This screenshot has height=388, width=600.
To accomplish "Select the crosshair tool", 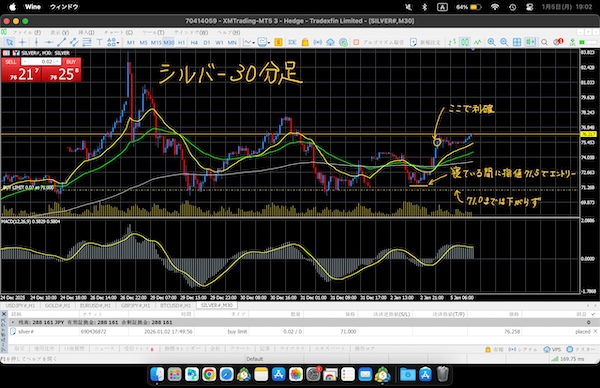I will (x=22, y=42).
